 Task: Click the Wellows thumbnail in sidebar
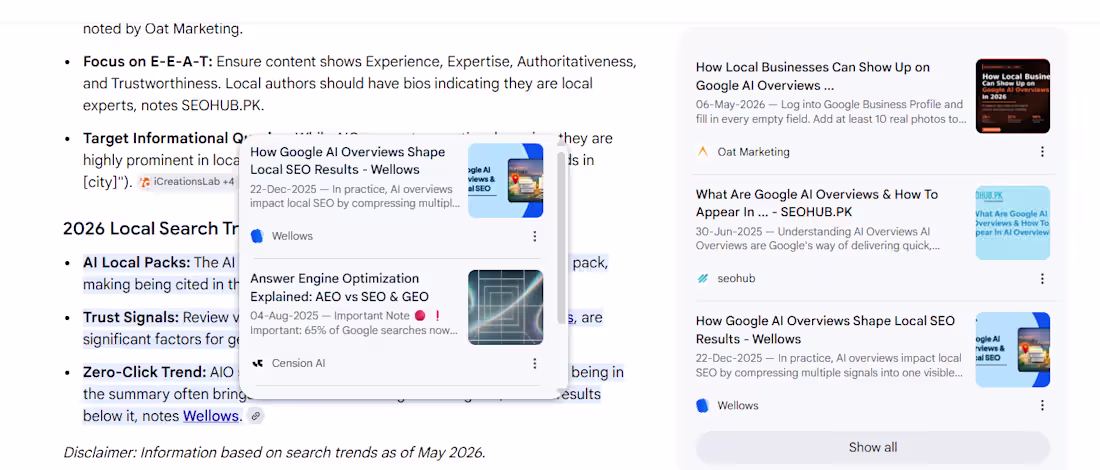coord(1012,350)
